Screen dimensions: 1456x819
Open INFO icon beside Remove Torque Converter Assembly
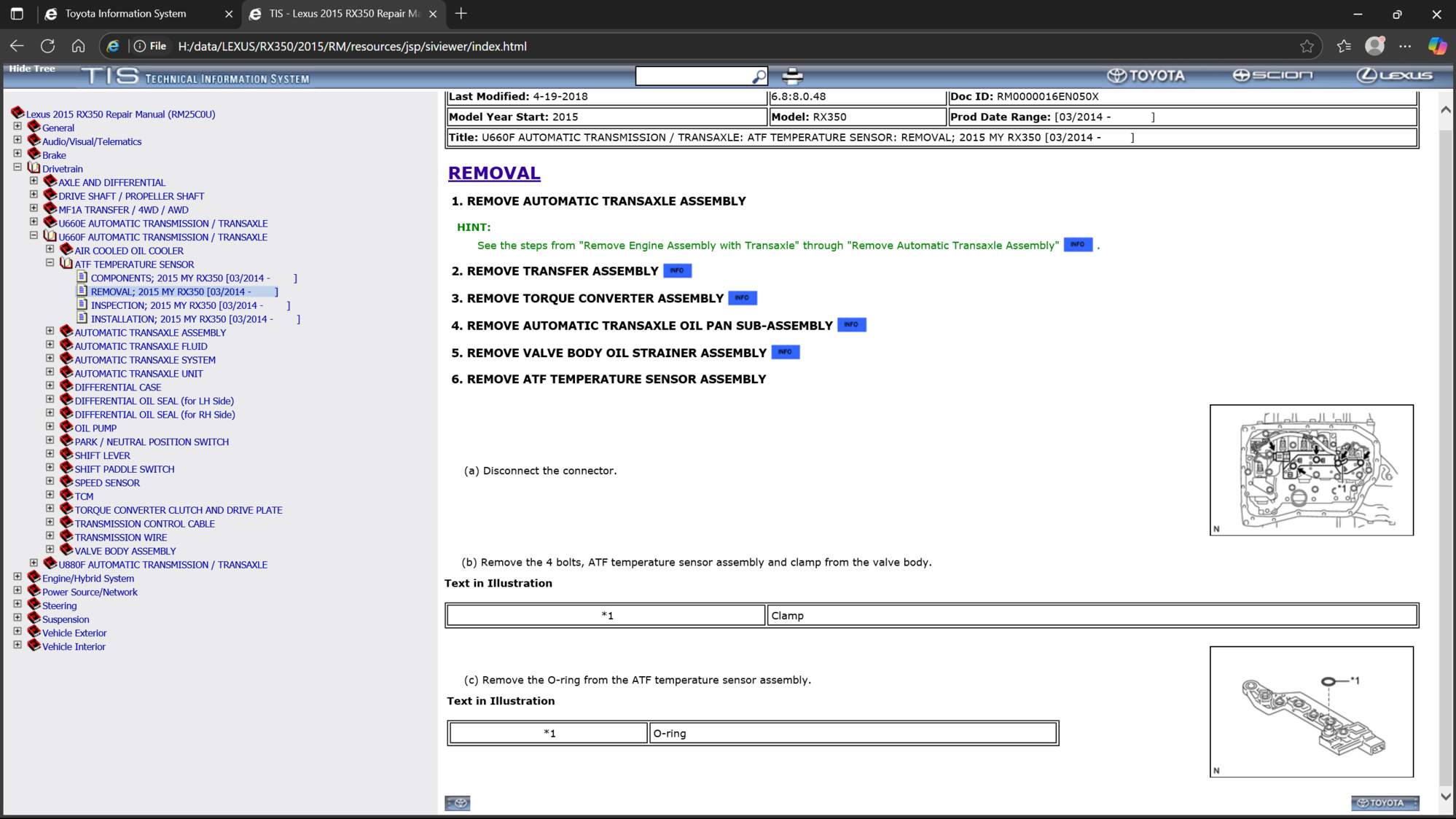tap(742, 298)
